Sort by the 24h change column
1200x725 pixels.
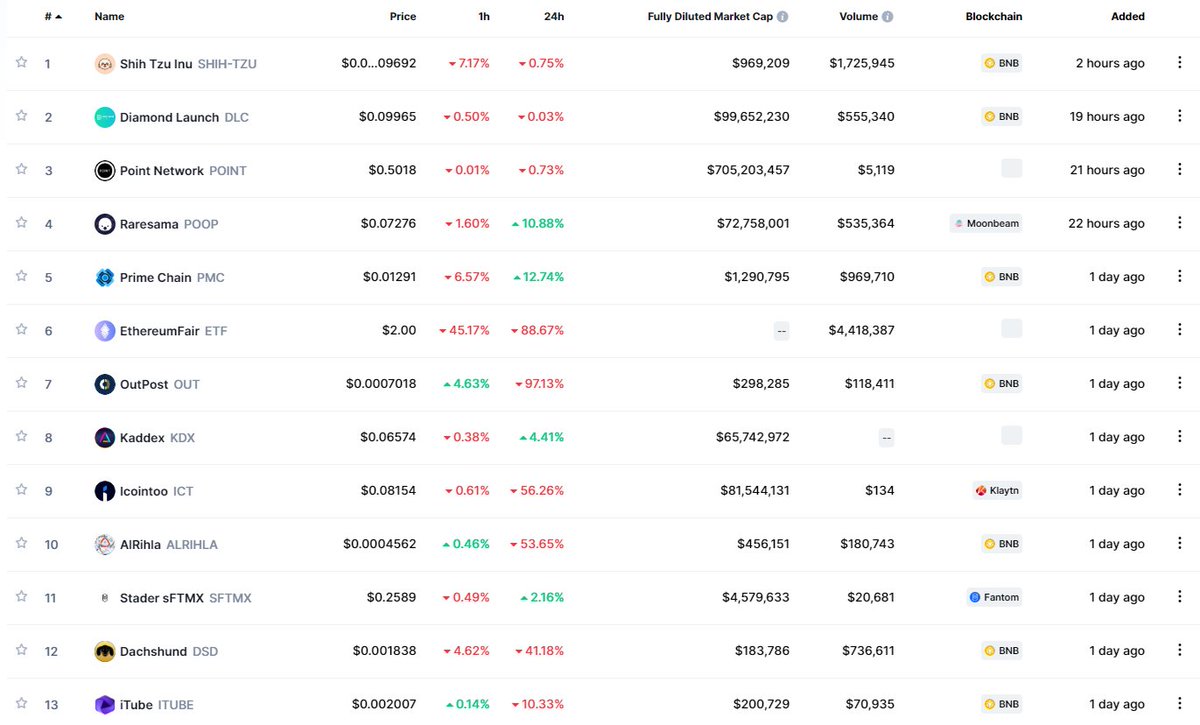coord(555,17)
